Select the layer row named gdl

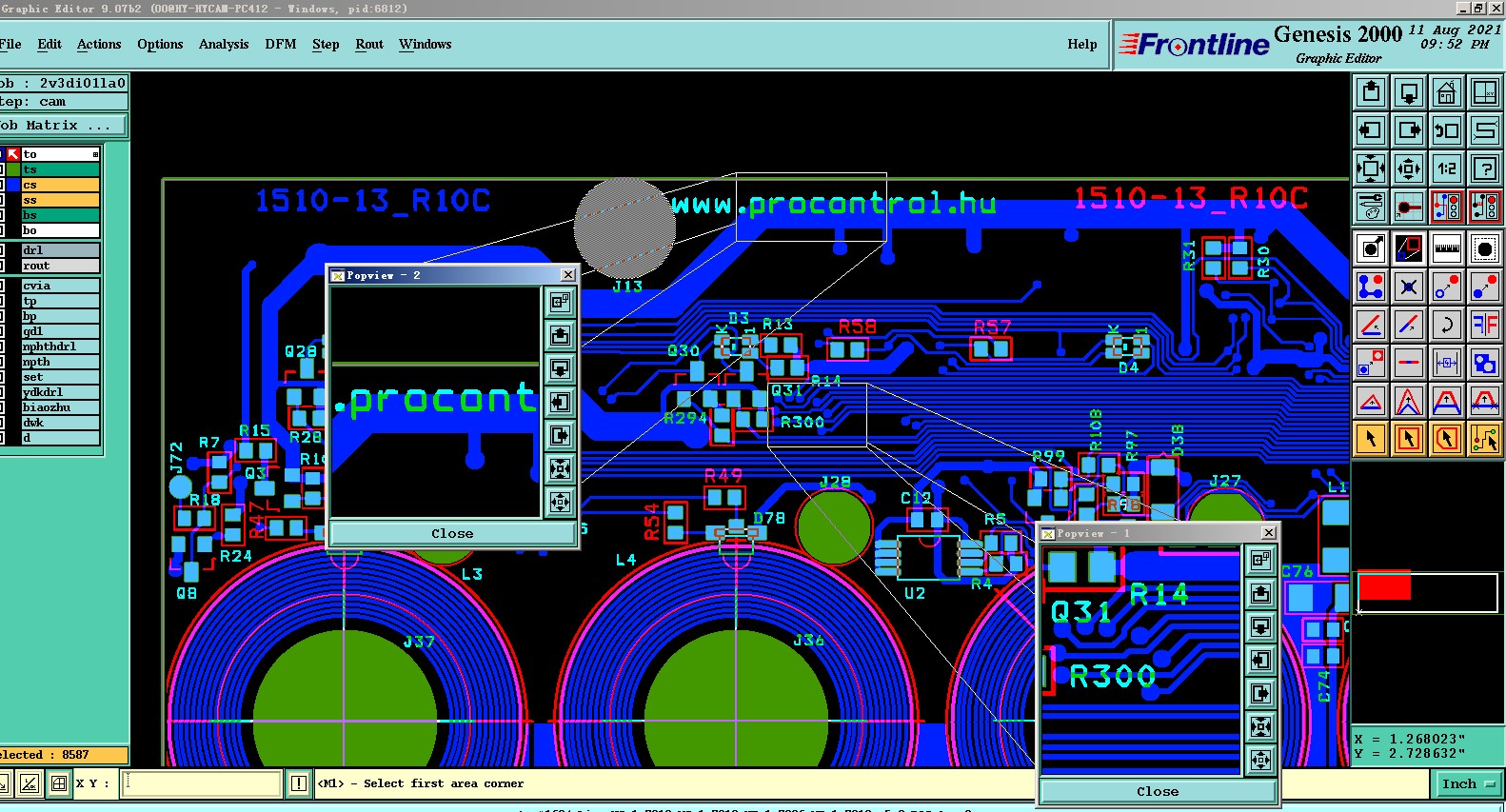60,331
